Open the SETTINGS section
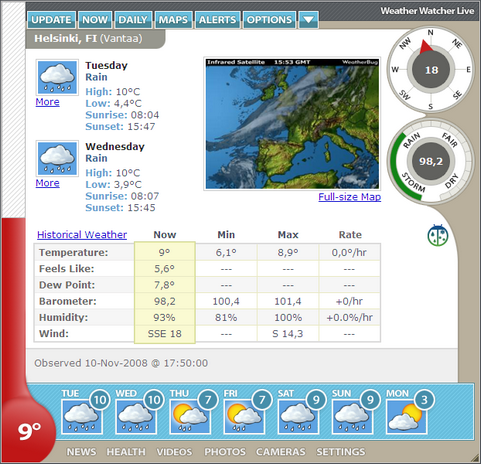481x464 pixels. (x=341, y=452)
